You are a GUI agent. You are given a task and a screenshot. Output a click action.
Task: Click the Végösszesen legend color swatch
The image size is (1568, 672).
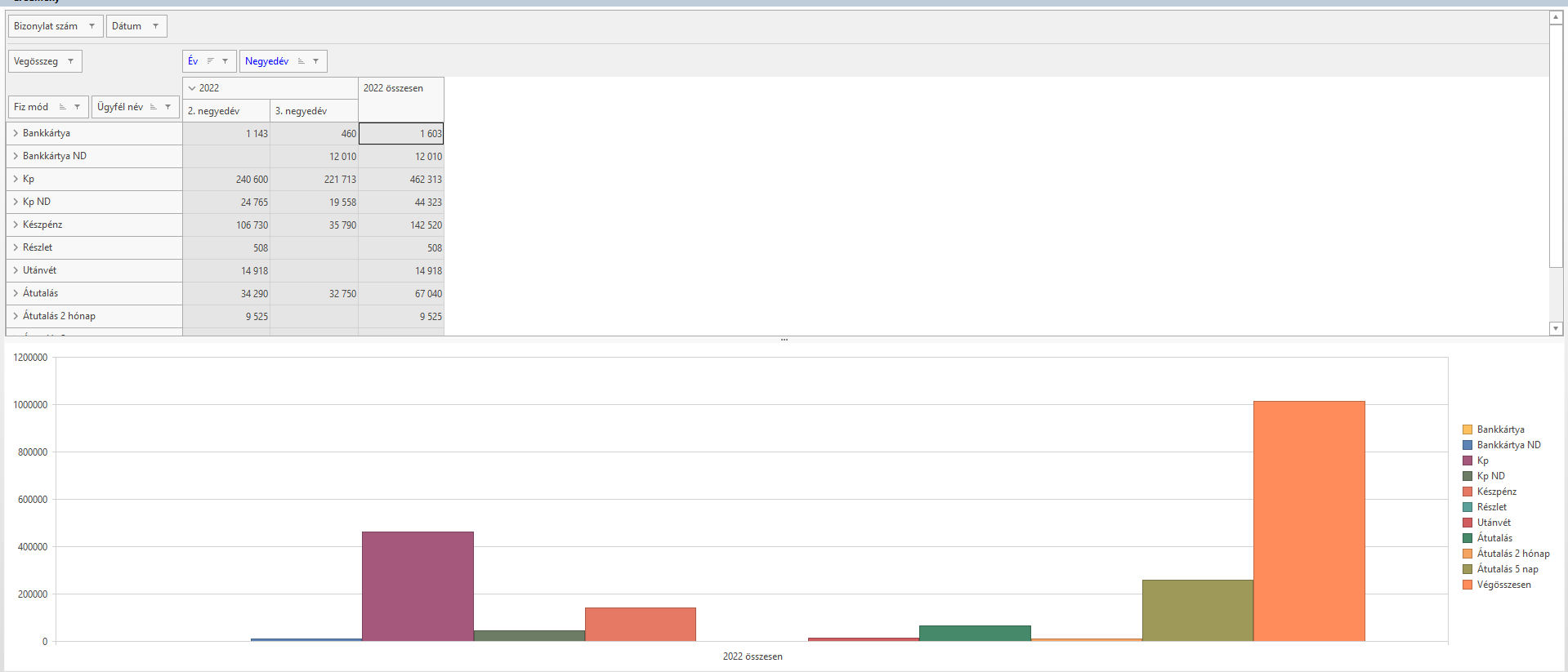pyautogui.click(x=1467, y=585)
